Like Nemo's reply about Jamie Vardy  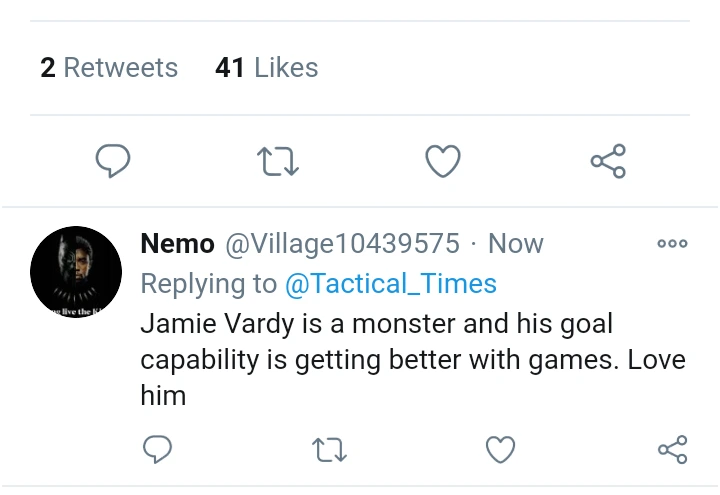[500, 450]
